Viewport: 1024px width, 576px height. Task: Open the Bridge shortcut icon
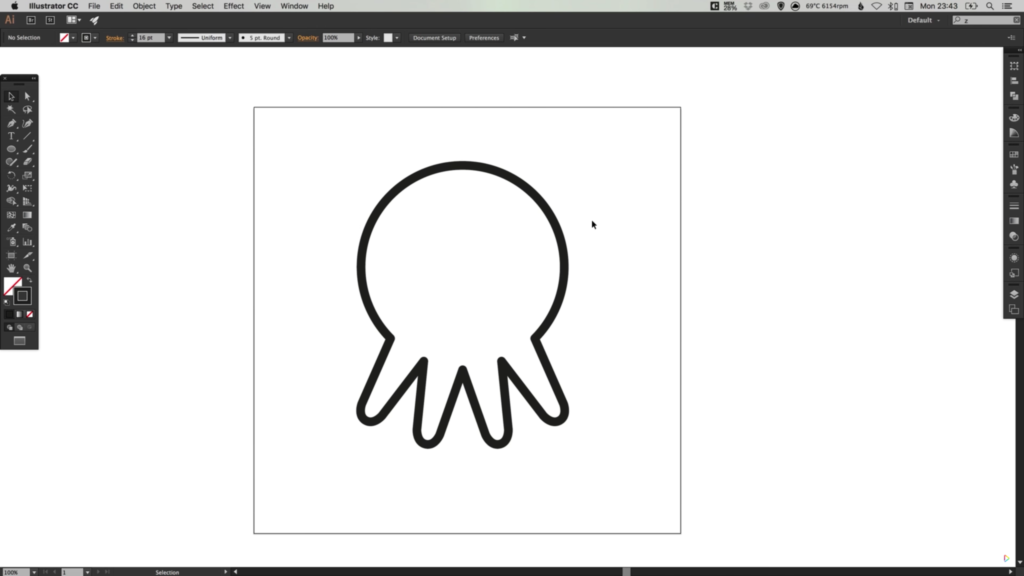31,20
